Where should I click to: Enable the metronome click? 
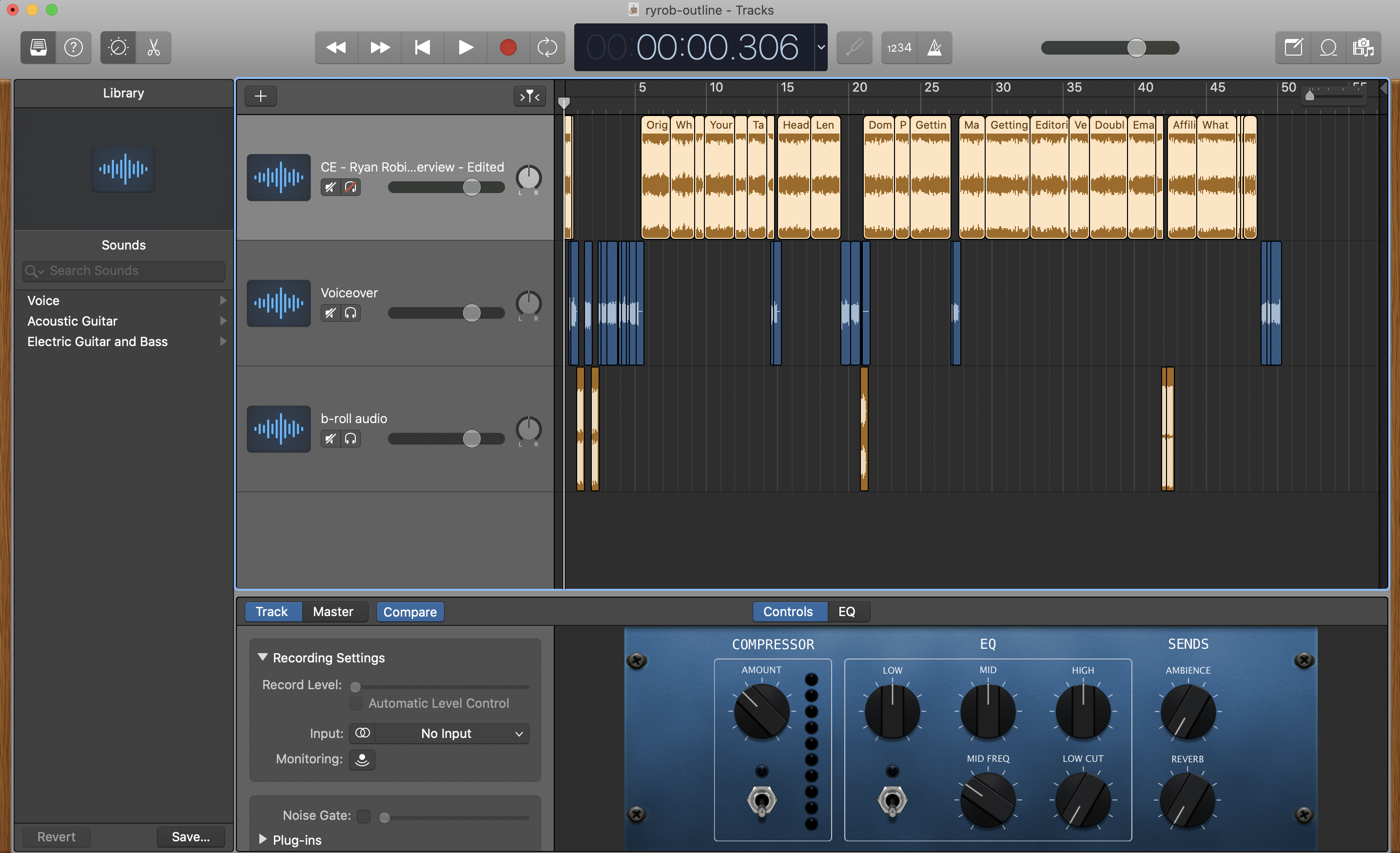(934, 47)
